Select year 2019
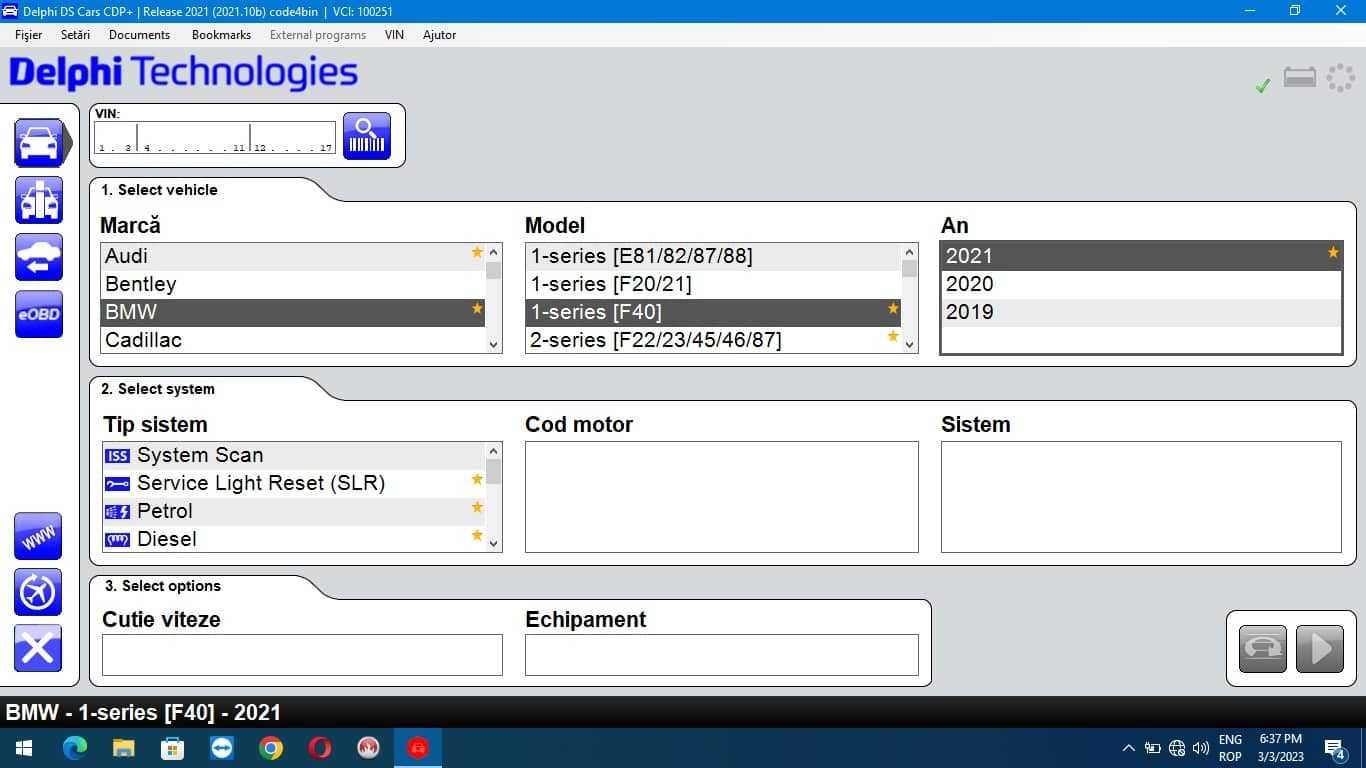The height and width of the screenshot is (768, 1366). point(1141,312)
